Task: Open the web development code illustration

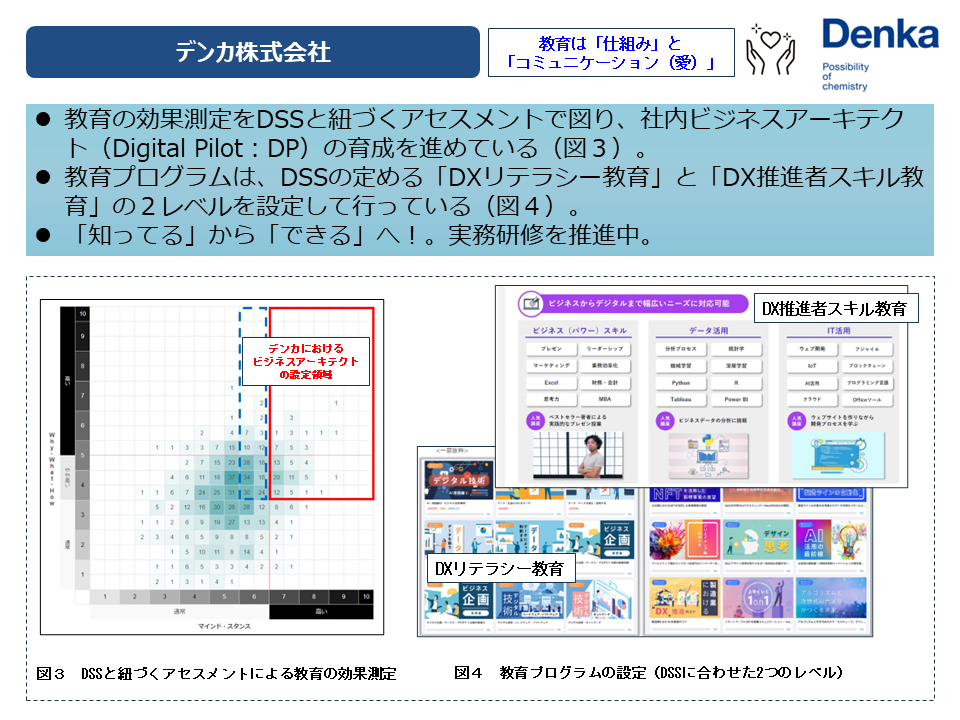Action: click(838, 455)
